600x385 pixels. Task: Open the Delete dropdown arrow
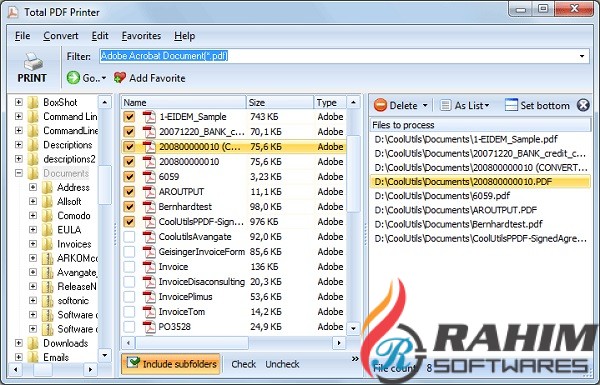point(425,105)
